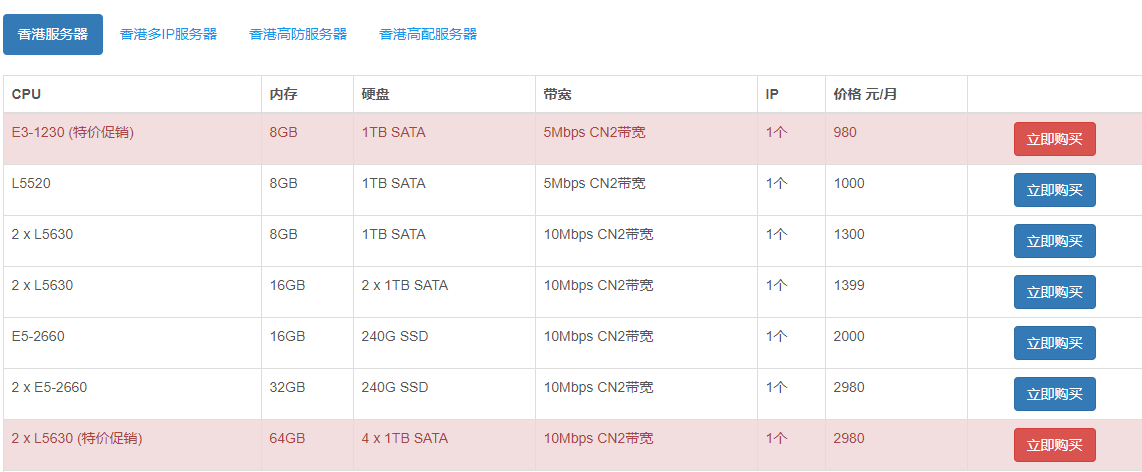Screen dimensions: 1142x472
Task: Click 立即购买 for the 1300 yuan plan
Action: 1054,241
